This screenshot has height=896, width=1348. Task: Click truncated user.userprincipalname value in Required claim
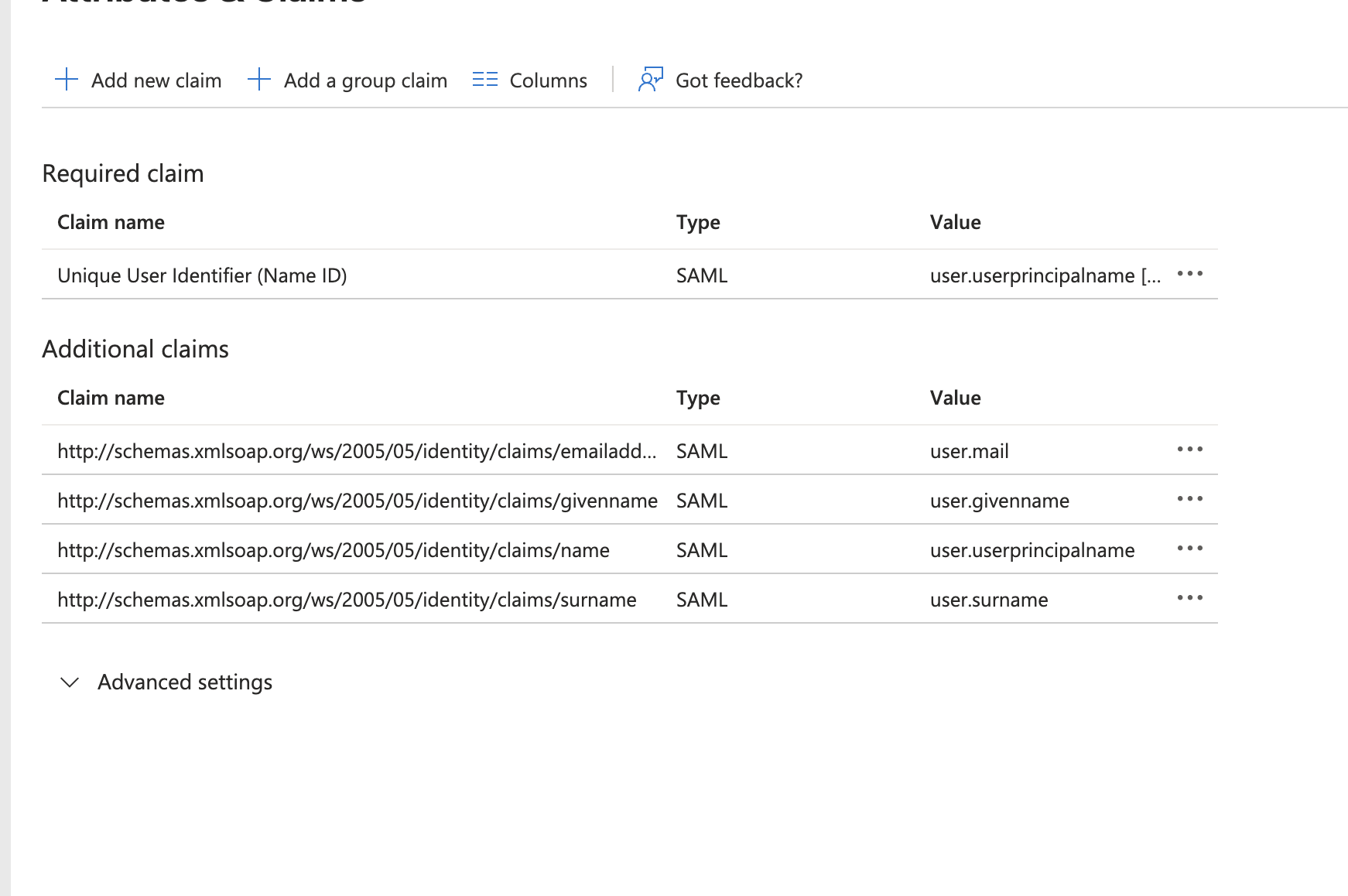1045,275
